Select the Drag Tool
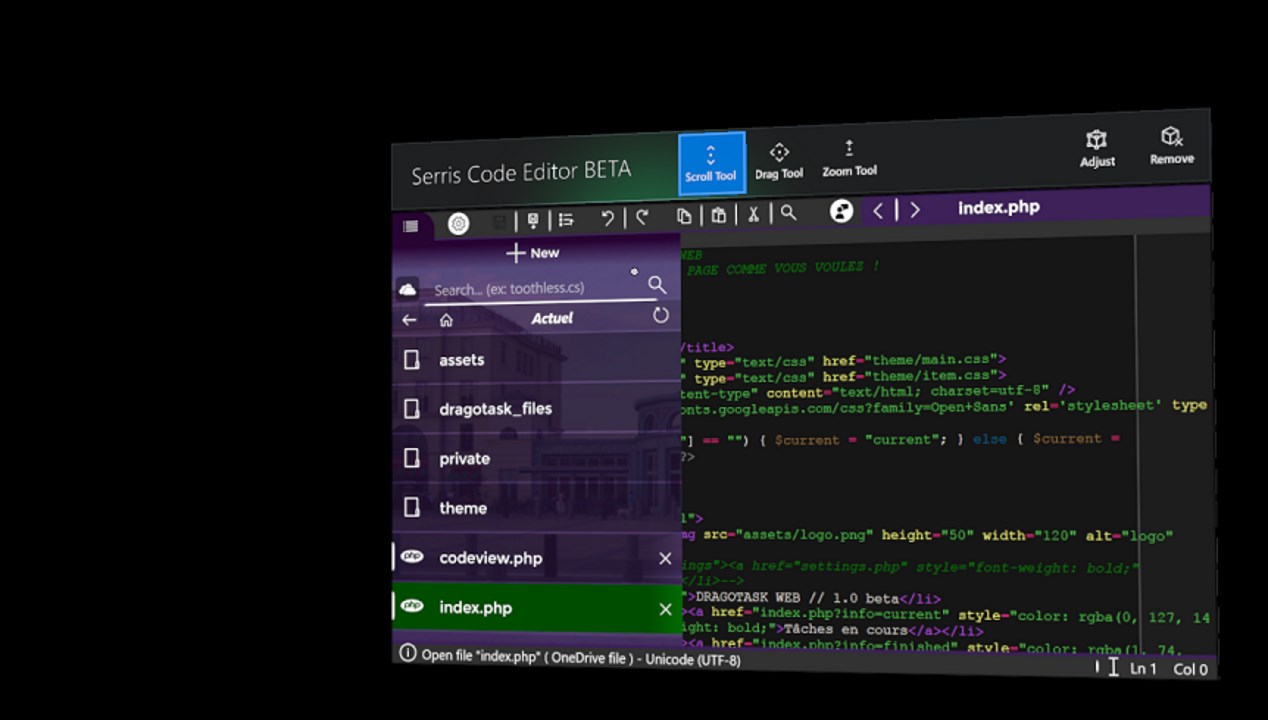Viewport: 1268px width, 720px height. (x=779, y=161)
